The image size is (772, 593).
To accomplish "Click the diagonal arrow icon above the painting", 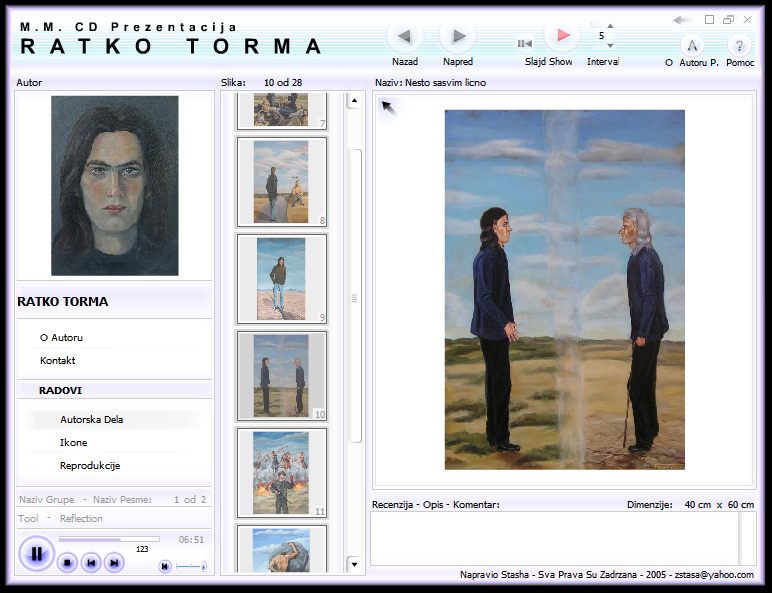I will coord(389,107).
